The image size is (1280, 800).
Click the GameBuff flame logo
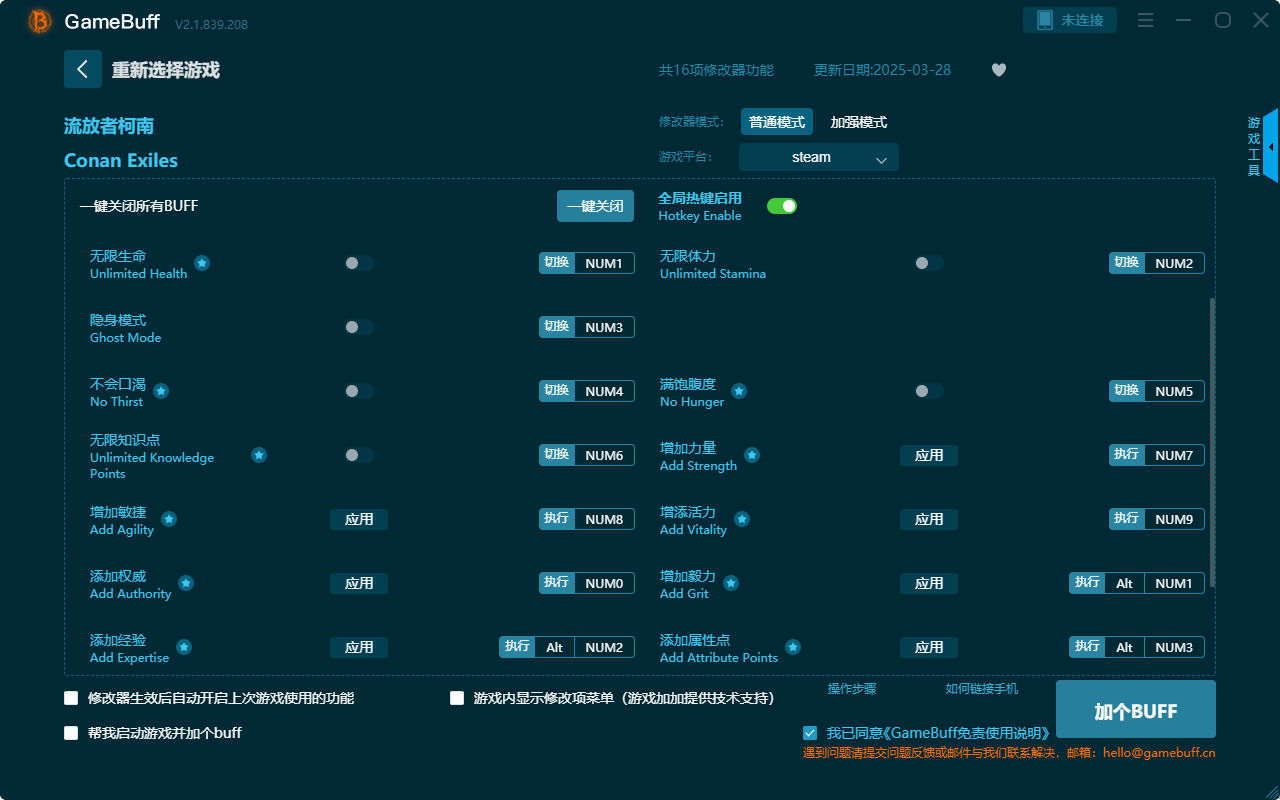pyautogui.click(x=38, y=20)
